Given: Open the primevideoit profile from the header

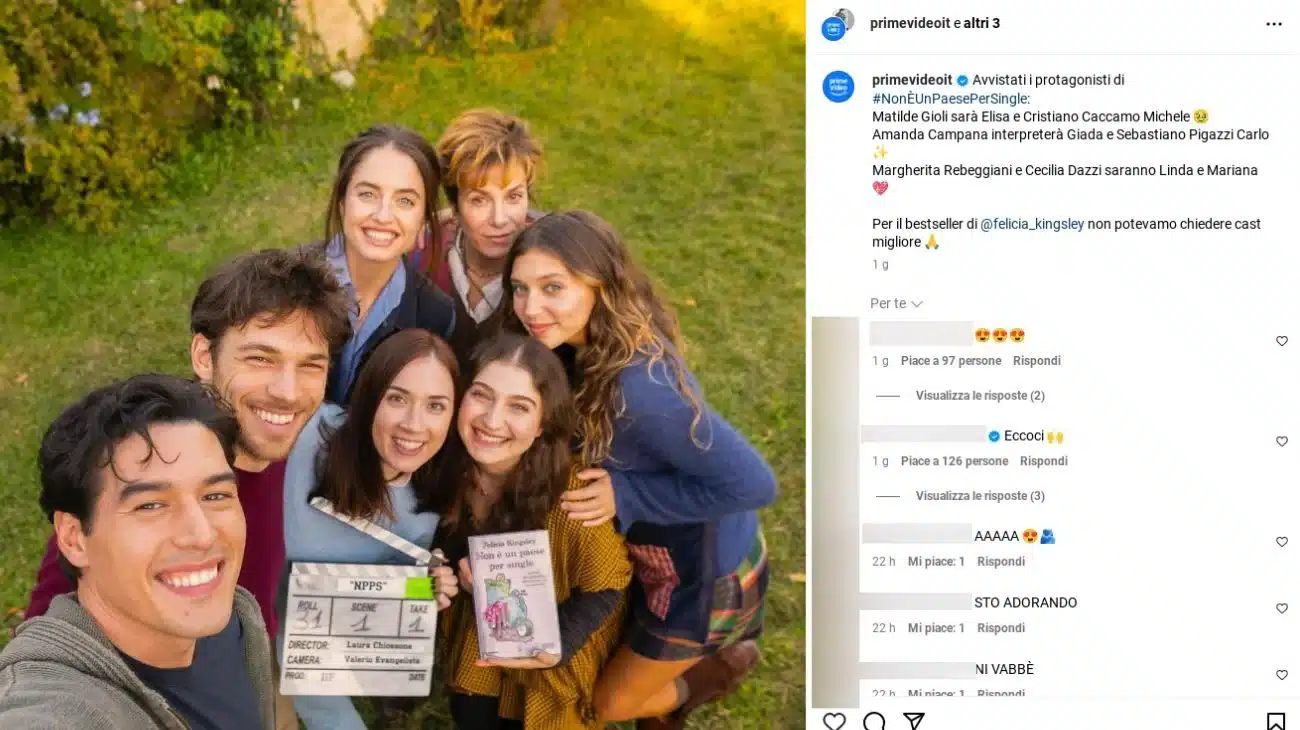Looking at the screenshot, I should click(x=909, y=23).
